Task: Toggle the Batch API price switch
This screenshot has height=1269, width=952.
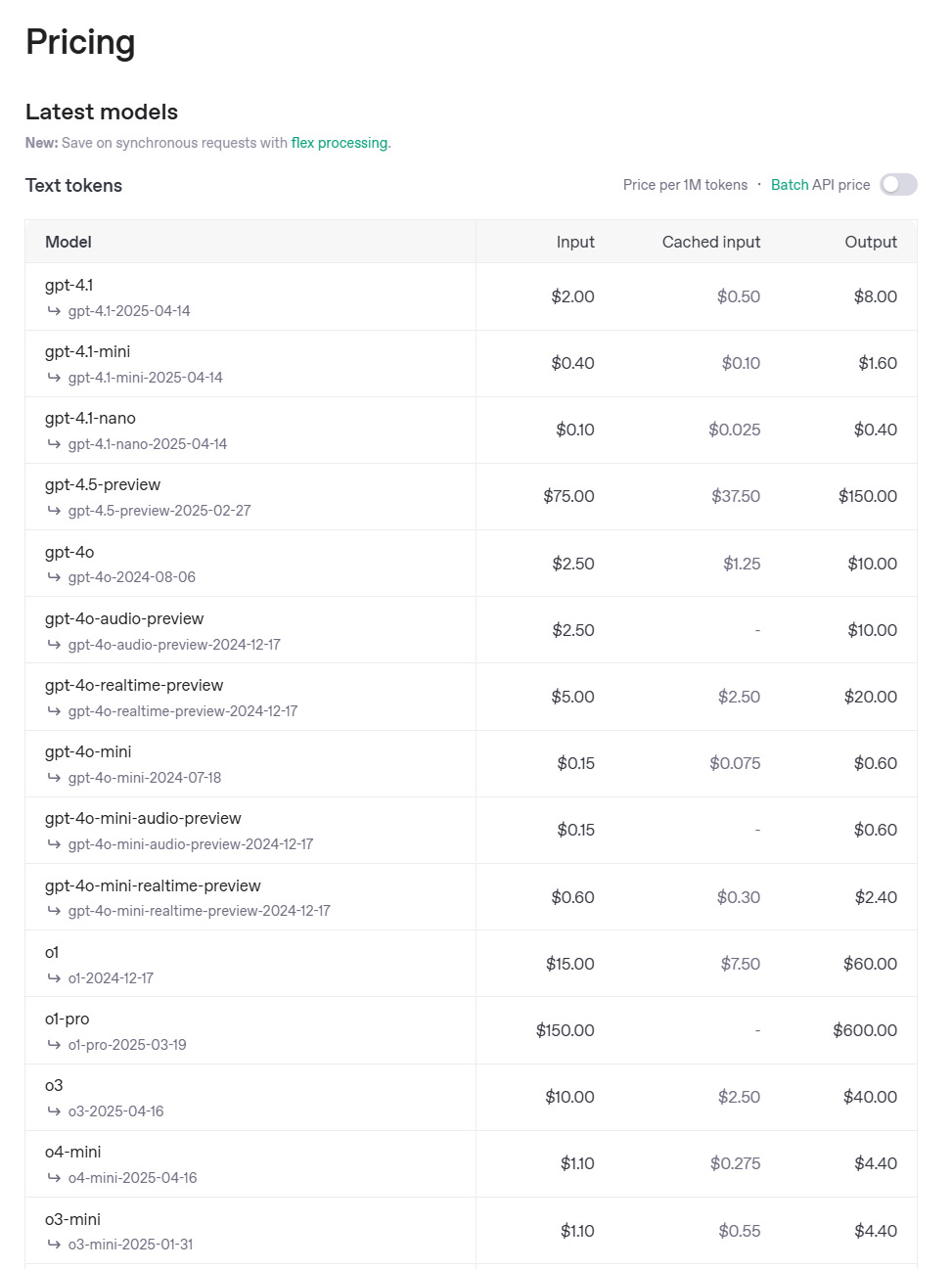Action: click(x=898, y=184)
